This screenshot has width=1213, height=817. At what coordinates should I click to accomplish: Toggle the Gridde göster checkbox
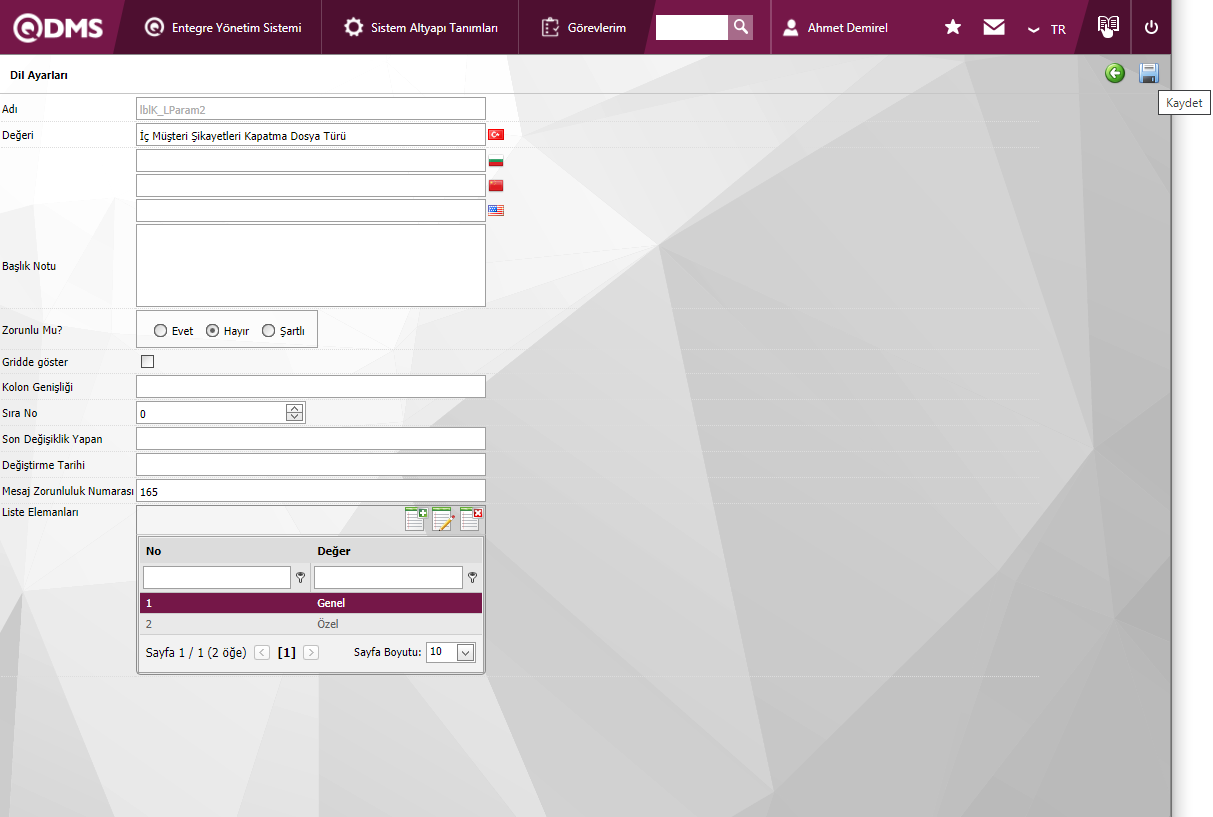tap(148, 362)
